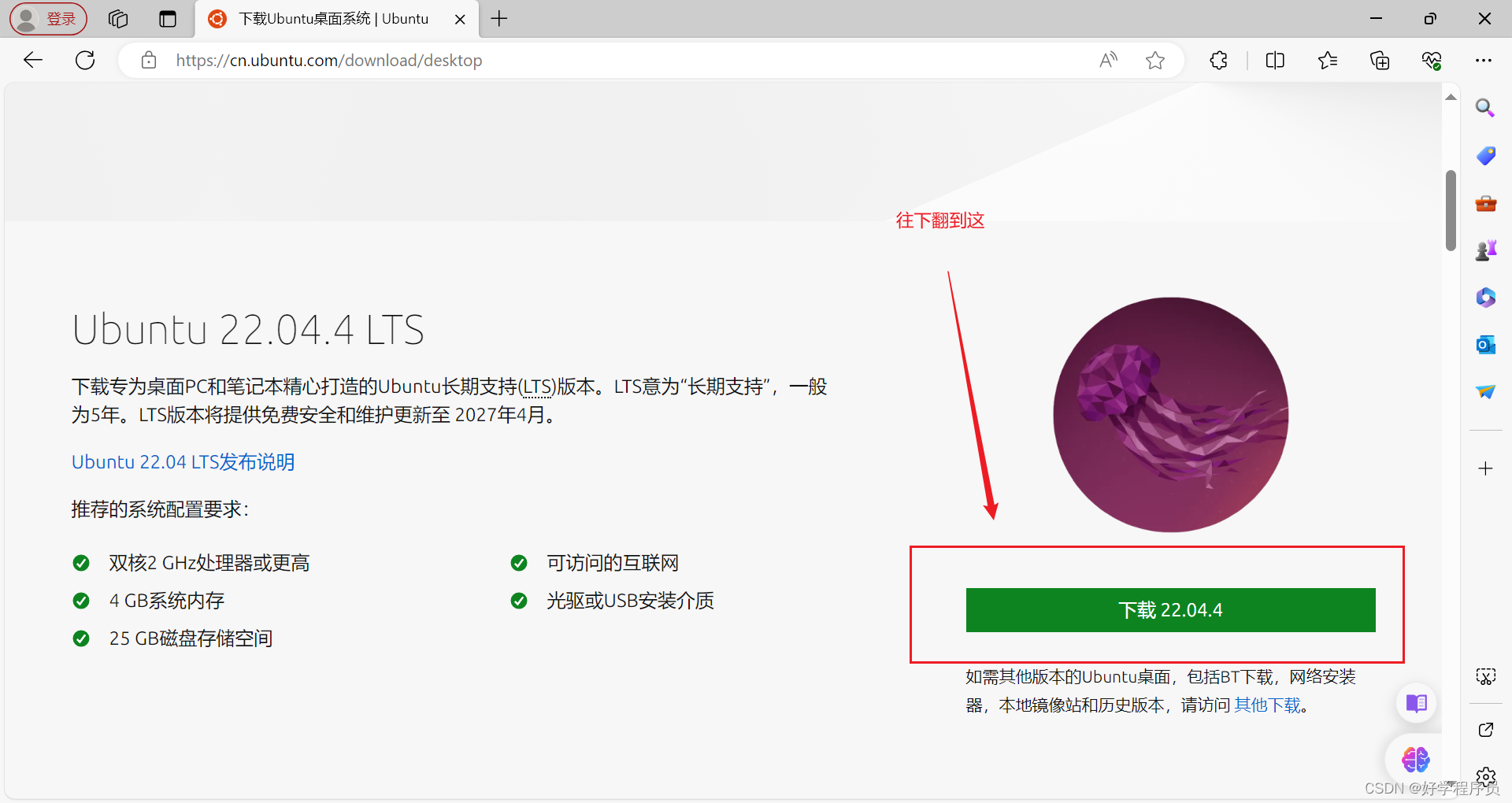The image size is (1512, 803).
Task: Open the web capture screenshot tool
Action: [x=1485, y=676]
